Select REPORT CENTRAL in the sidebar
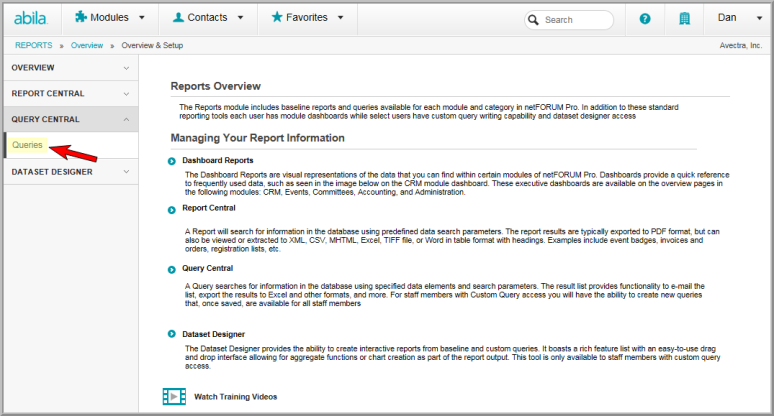This screenshot has height=416, width=774. (x=71, y=93)
